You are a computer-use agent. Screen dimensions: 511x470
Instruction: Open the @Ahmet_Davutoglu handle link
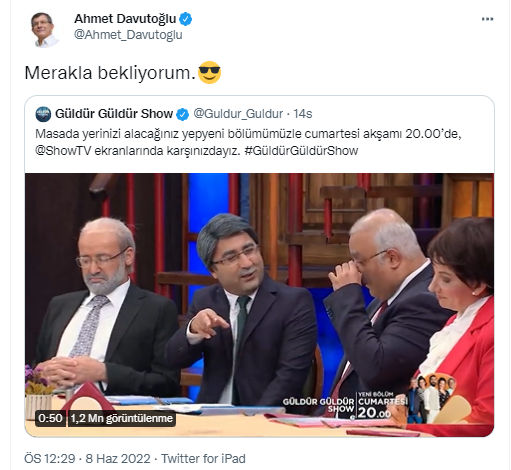pos(128,35)
